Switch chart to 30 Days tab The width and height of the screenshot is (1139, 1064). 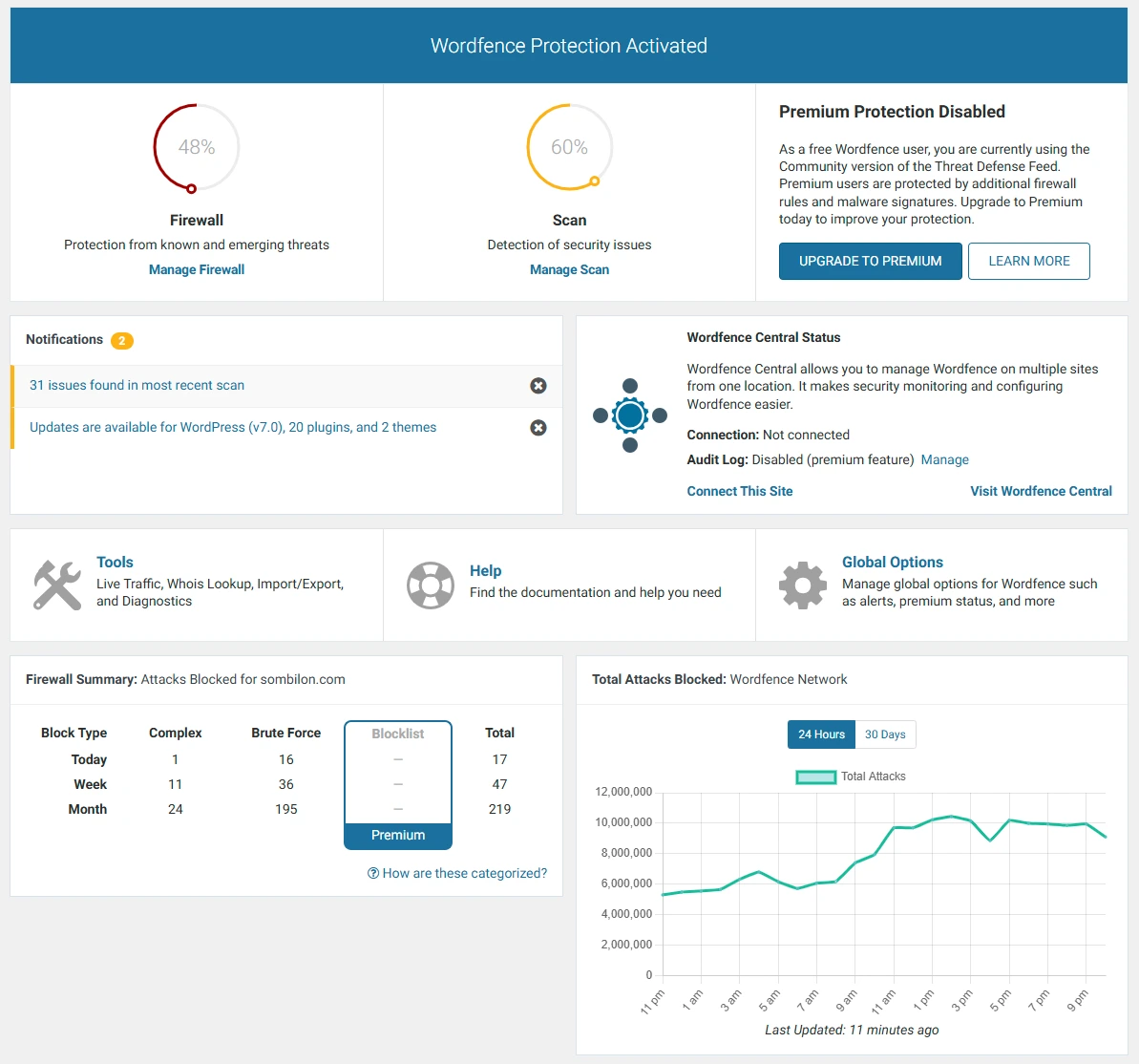click(885, 734)
